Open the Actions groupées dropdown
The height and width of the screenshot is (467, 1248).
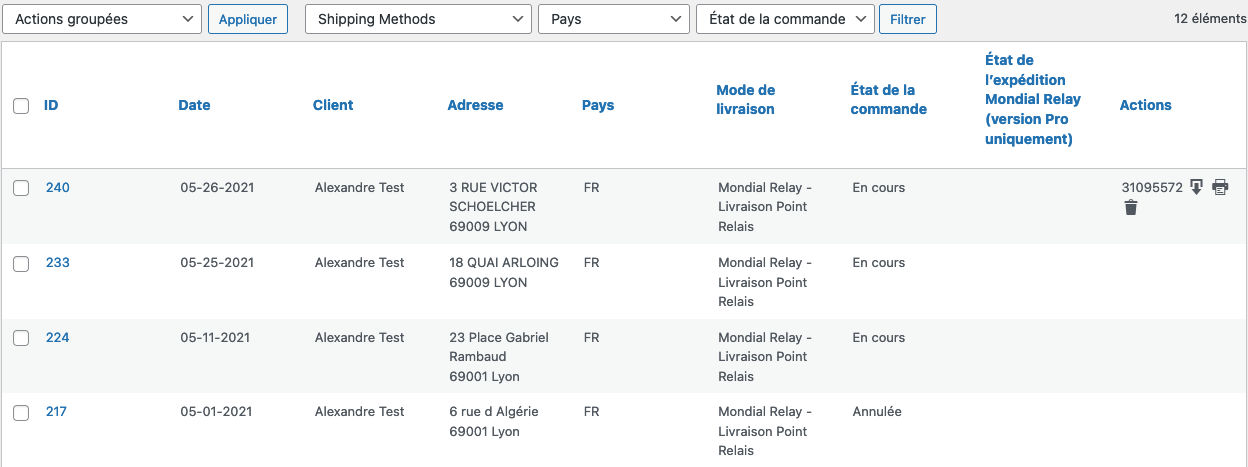tap(102, 19)
